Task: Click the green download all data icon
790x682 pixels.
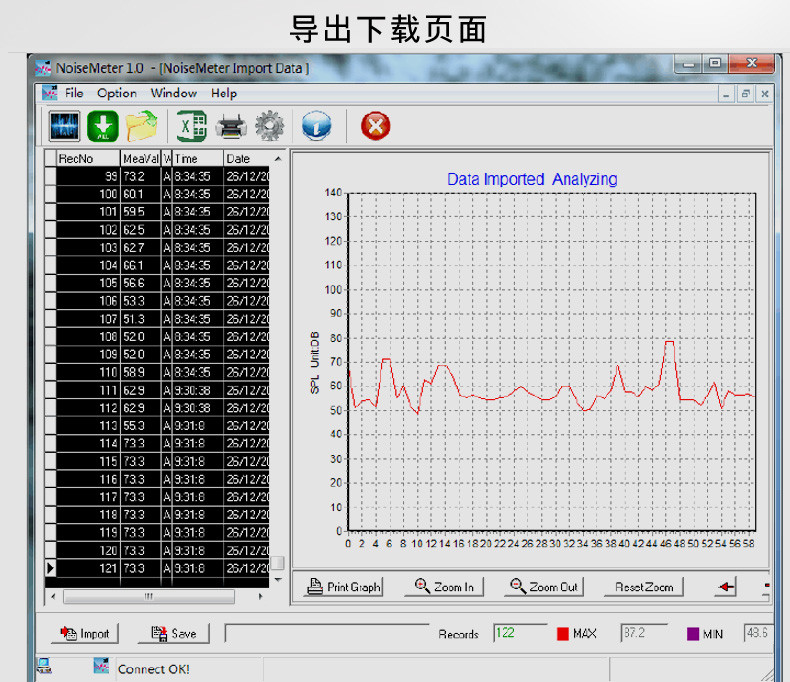Action: [x=103, y=126]
